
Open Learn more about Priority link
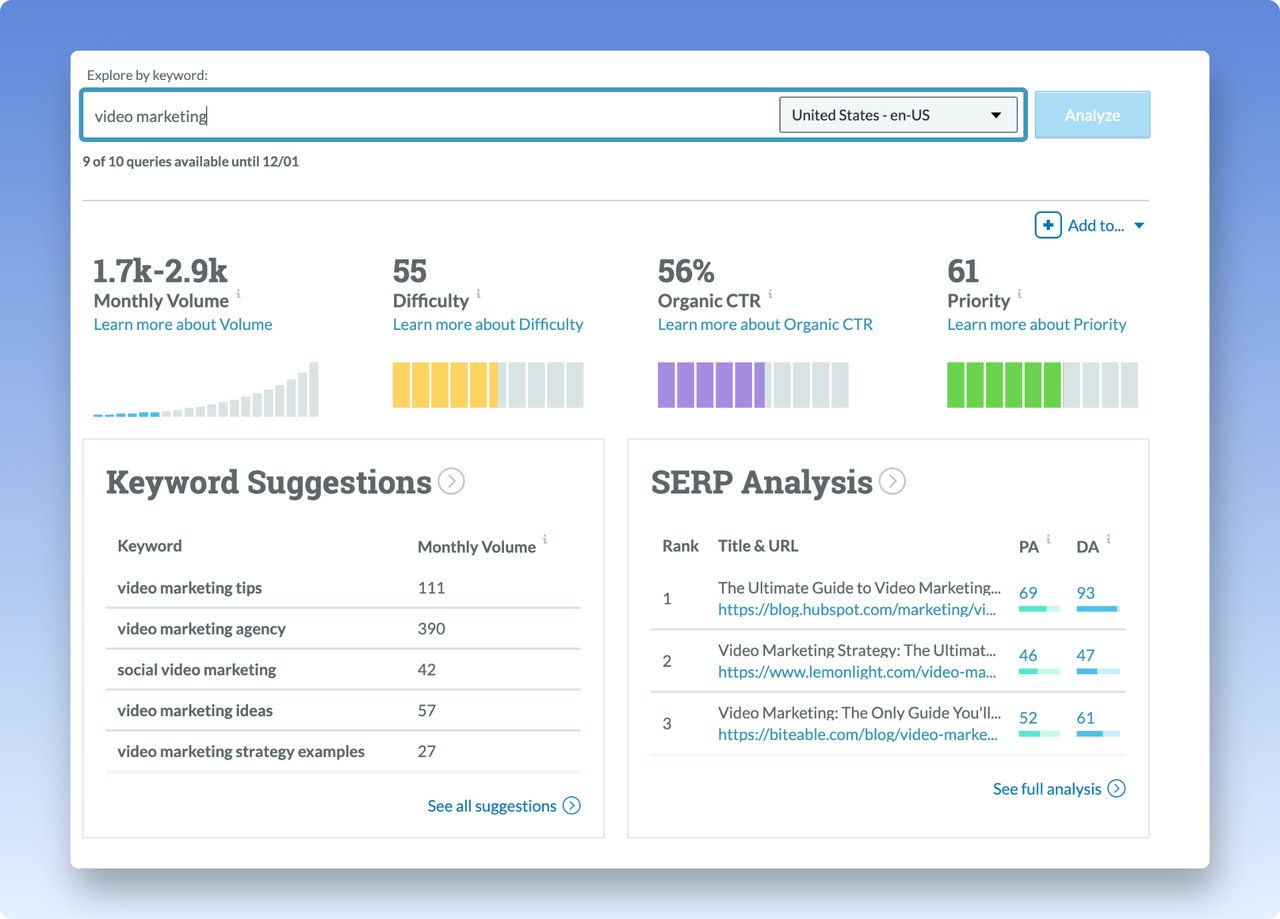pos(1037,324)
